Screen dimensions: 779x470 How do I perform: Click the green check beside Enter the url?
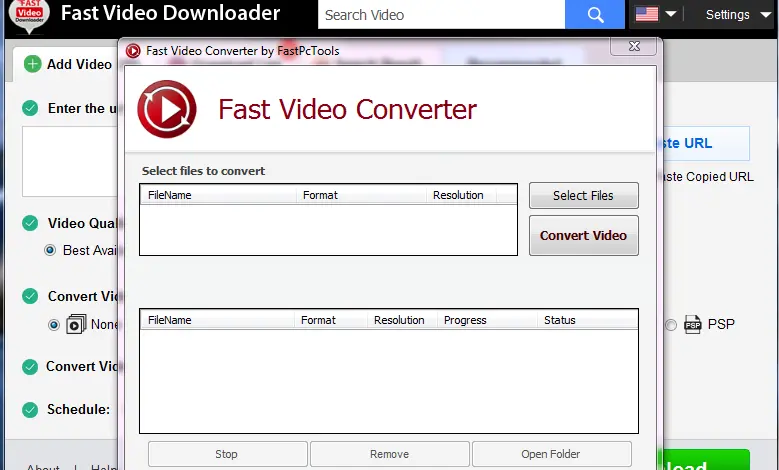click(30, 108)
